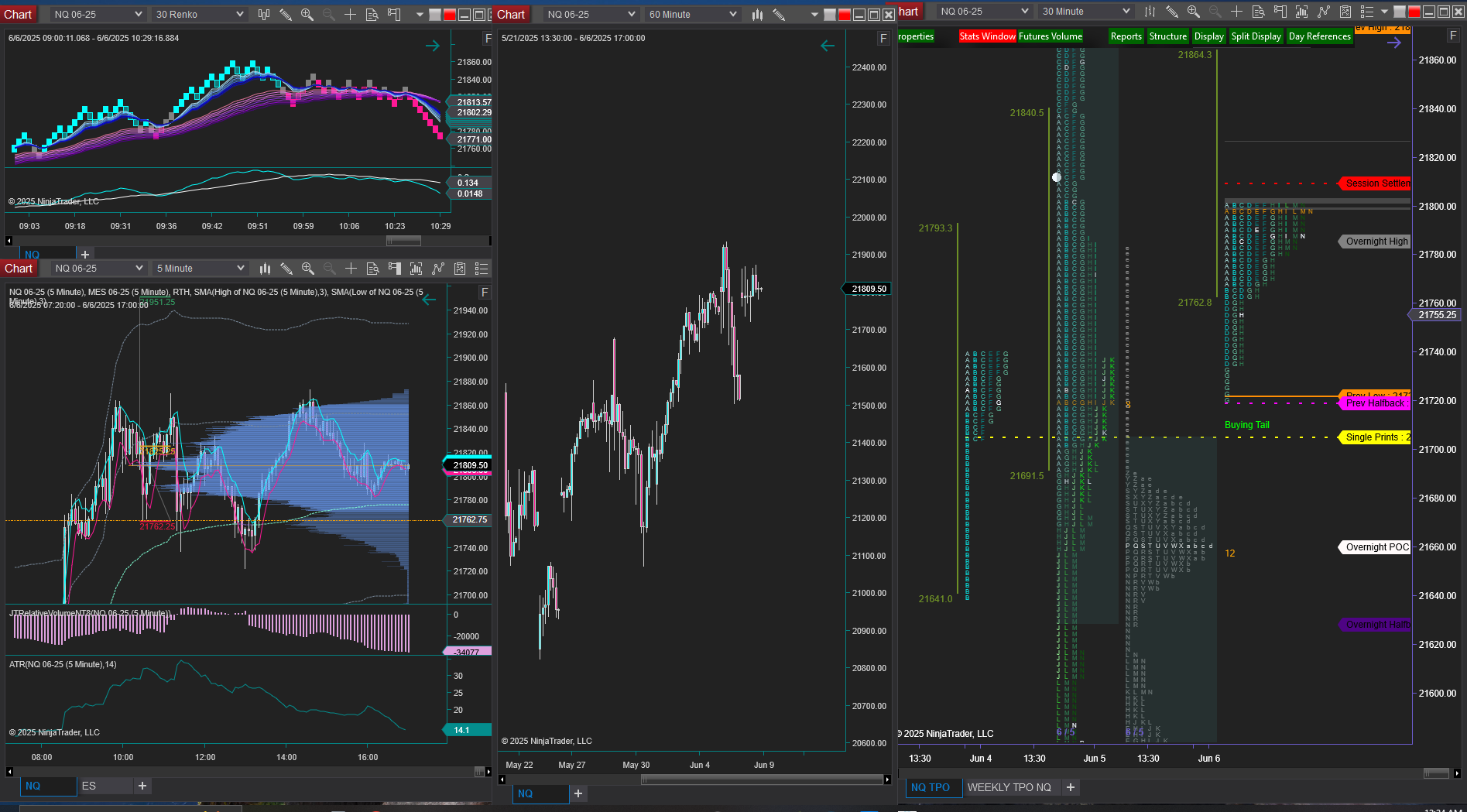The image size is (1467, 812).
Task: Open the 30 Renko interval dropdown
Action: click(200, 14)
